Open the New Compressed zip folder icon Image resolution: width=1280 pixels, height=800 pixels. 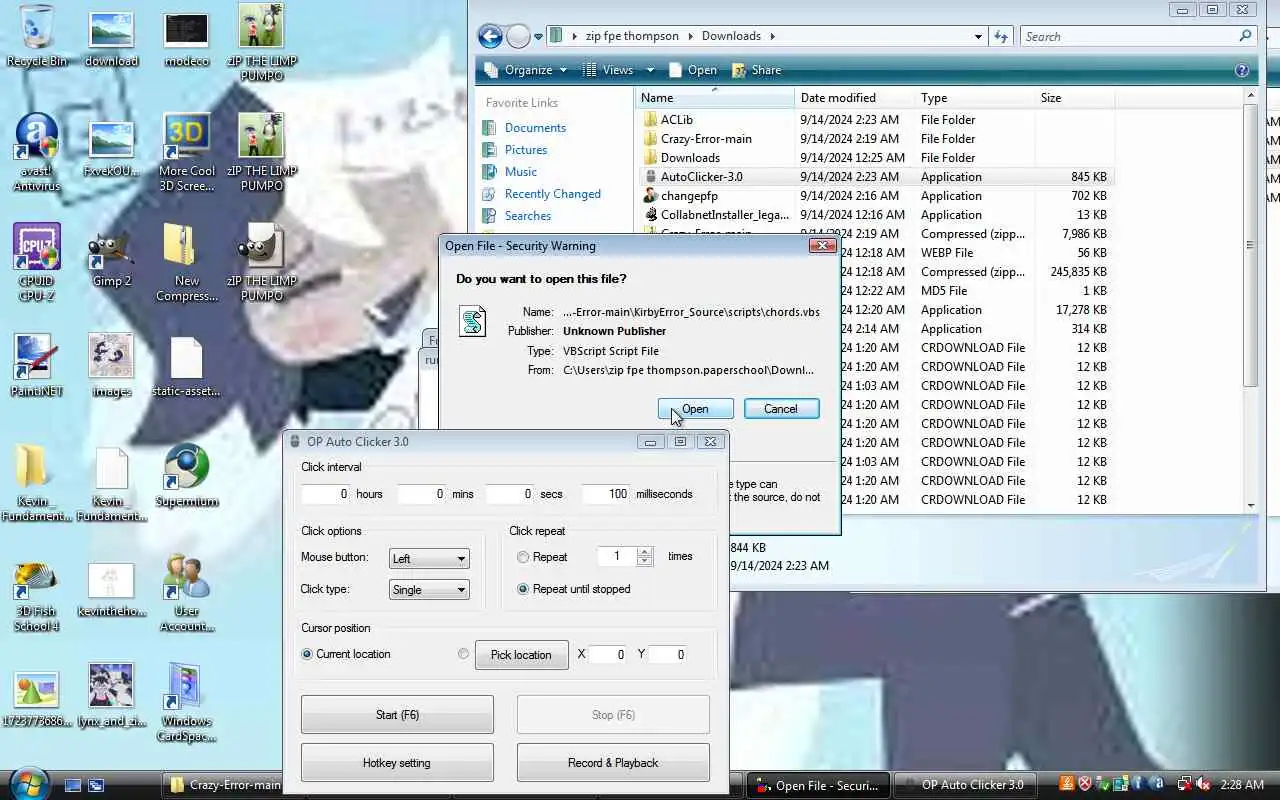pyautogui.click(x=186, y=262)
